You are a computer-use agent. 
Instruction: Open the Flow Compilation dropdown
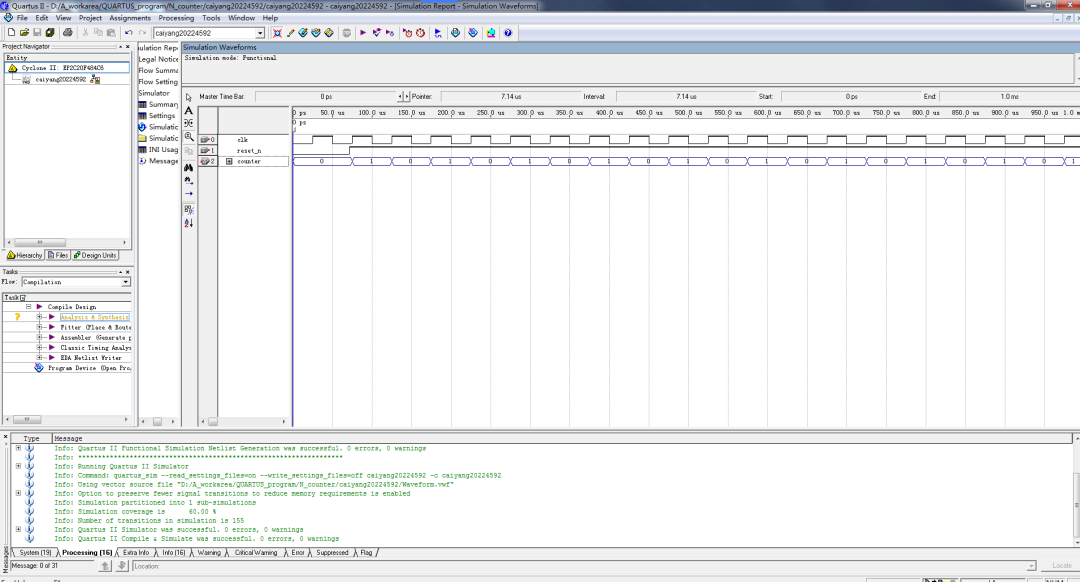pyautogui.click(x=125, y=282)
